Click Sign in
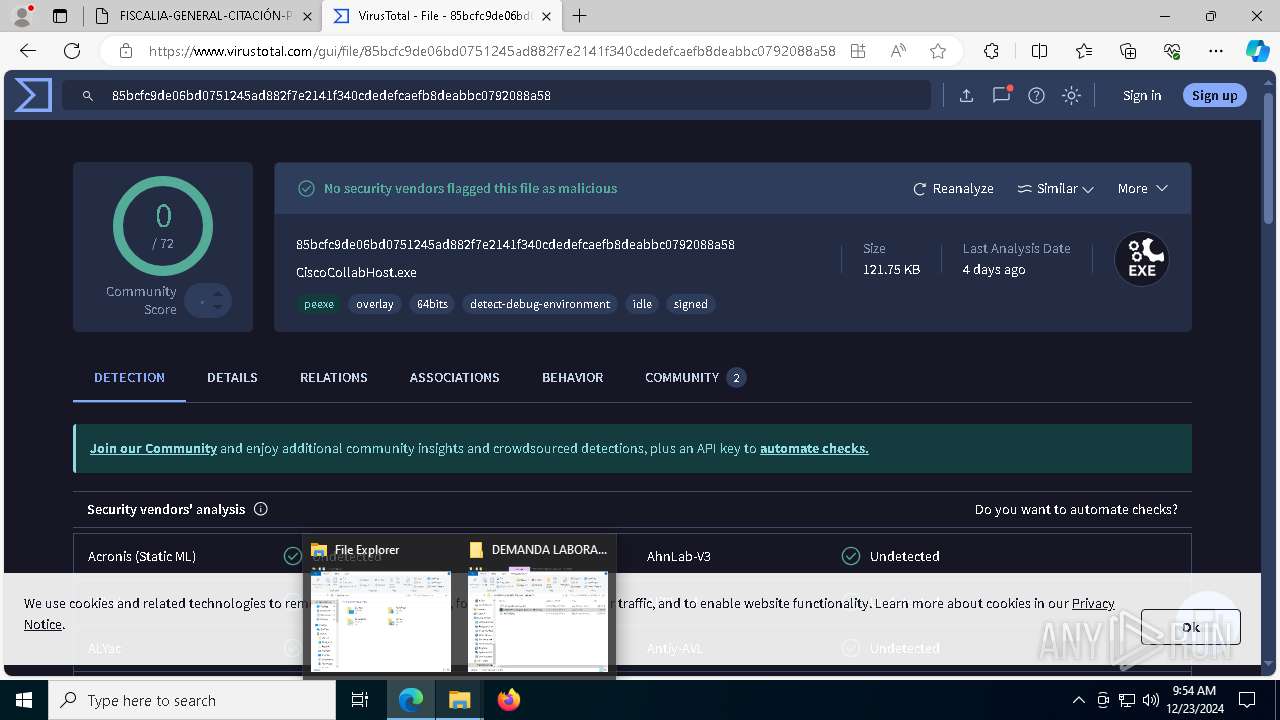The width and height of the screenshot is (1280, 720). [x=1142, y=95]
